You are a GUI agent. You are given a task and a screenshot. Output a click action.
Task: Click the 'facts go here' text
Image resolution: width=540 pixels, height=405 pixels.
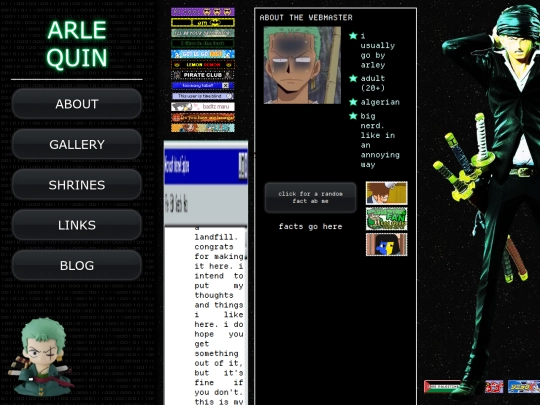pos(310,226)
